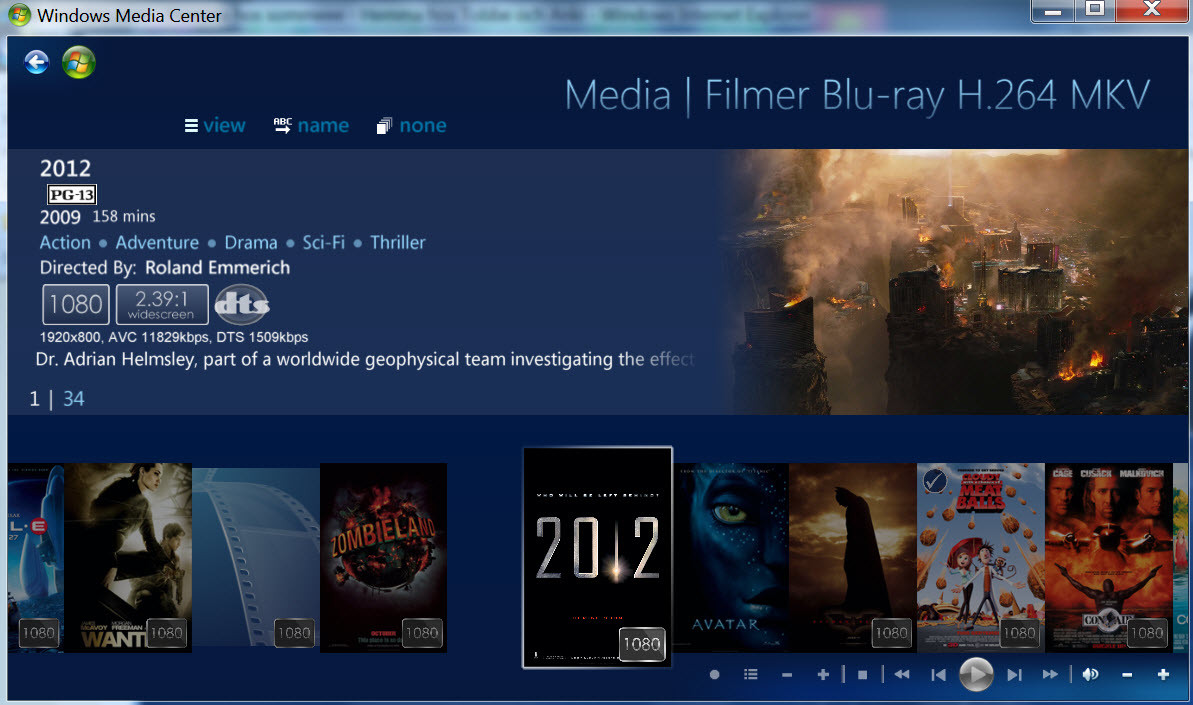Start playback with the round play button
Viewport: 1193px width, 705px height.
pos(976,675)
